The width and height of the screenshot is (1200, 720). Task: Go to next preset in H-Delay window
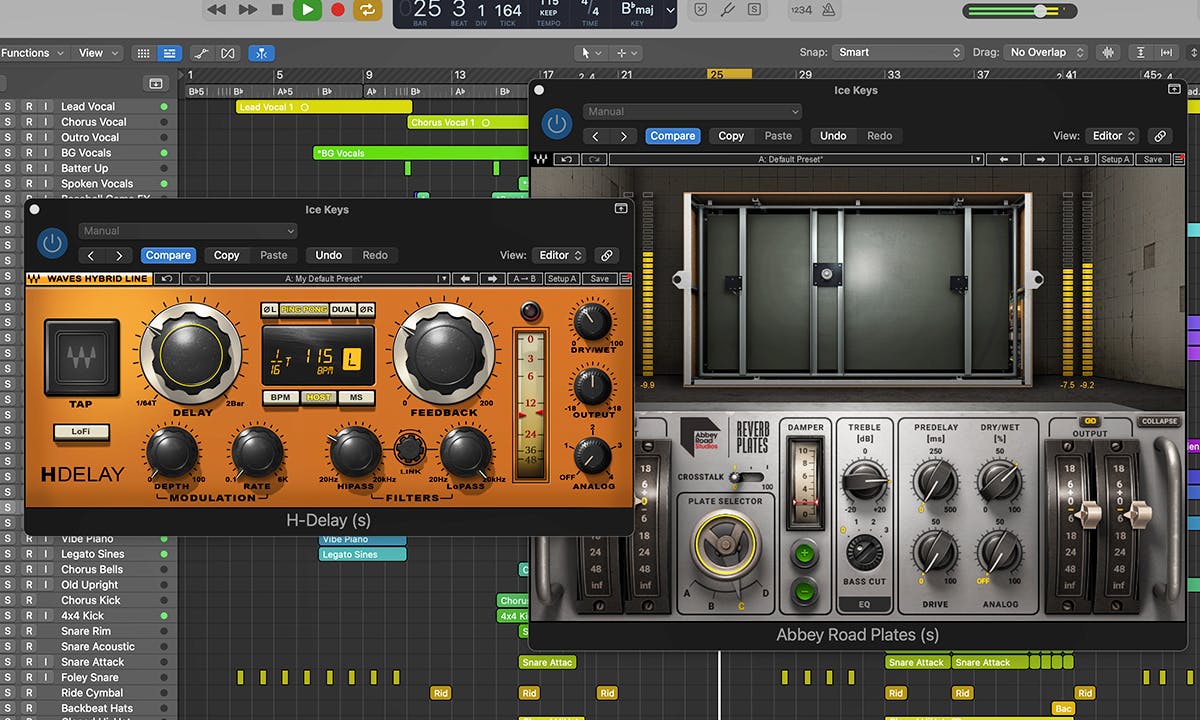click(x=119, y=255)
